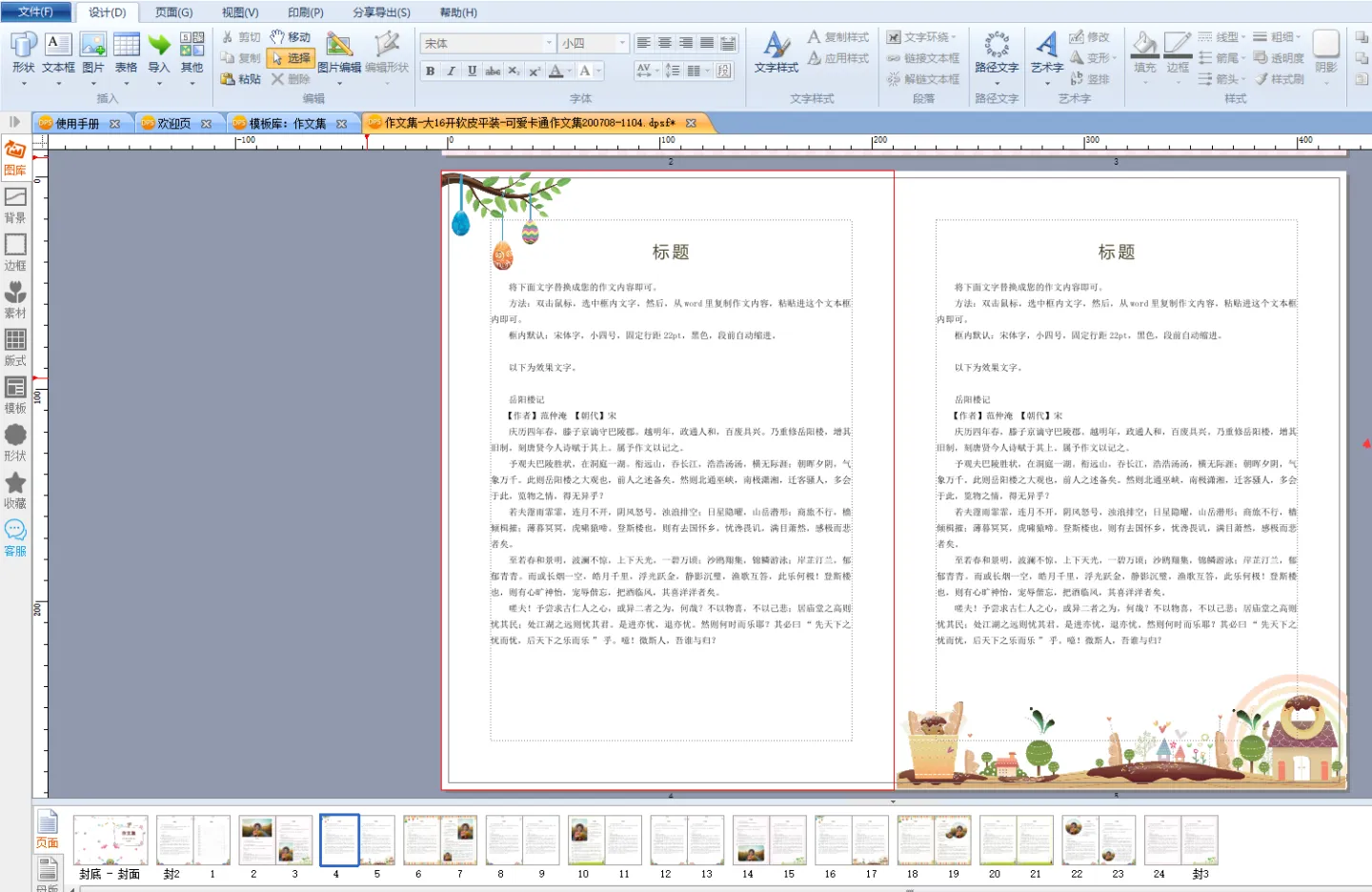
Task: Click the 透明度 transparency tool
Action: pyautogui.click(x=1280, y=58)
